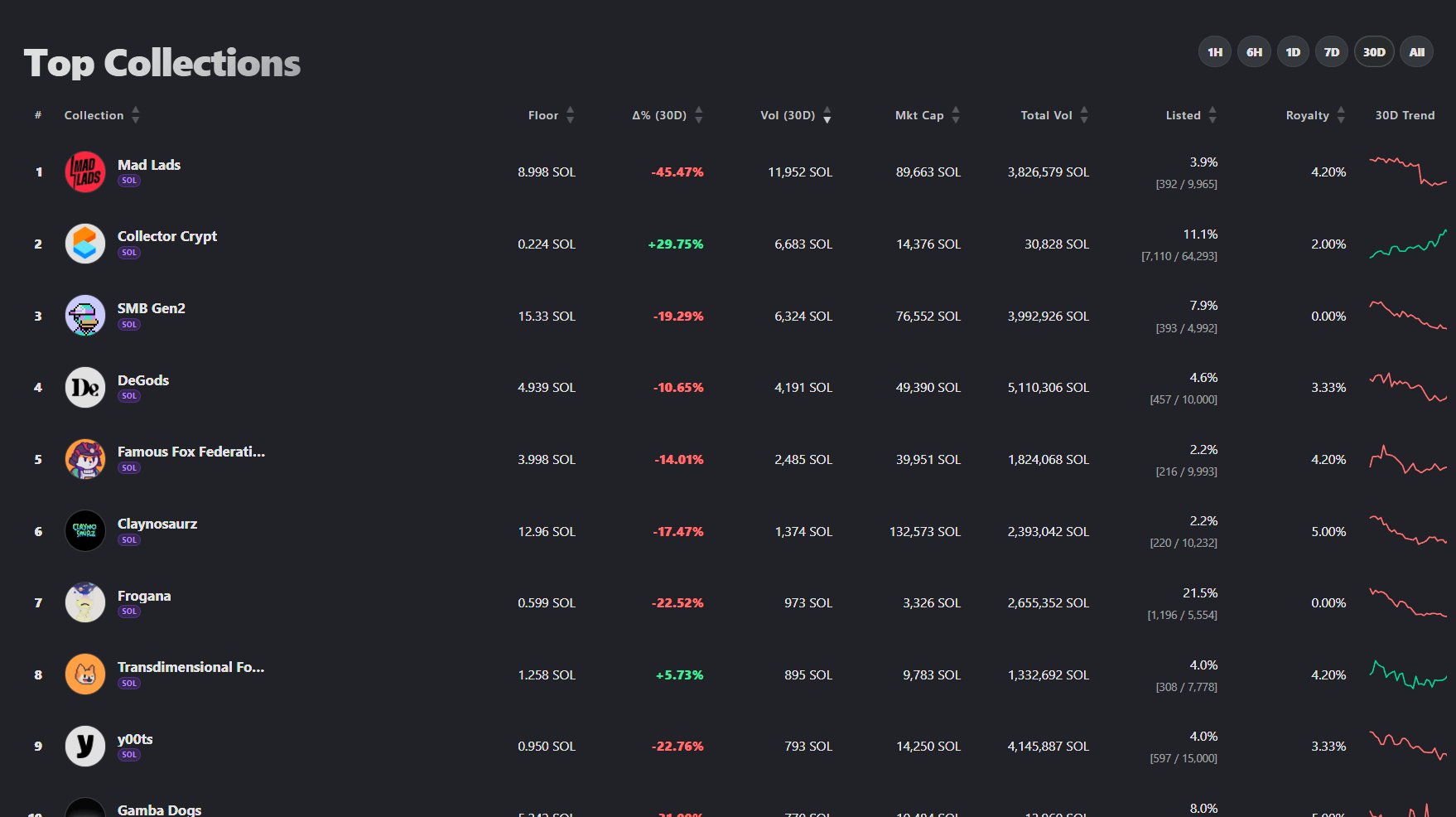Sort by Mkt Cap column arrows
Viewport: 1456px width, 817px height.
point(956,115)
